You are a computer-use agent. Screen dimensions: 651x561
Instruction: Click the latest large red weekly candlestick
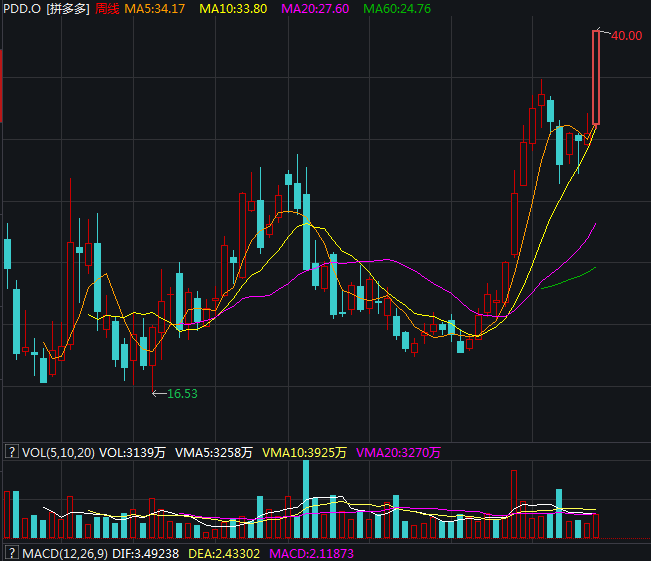(596, 78)
